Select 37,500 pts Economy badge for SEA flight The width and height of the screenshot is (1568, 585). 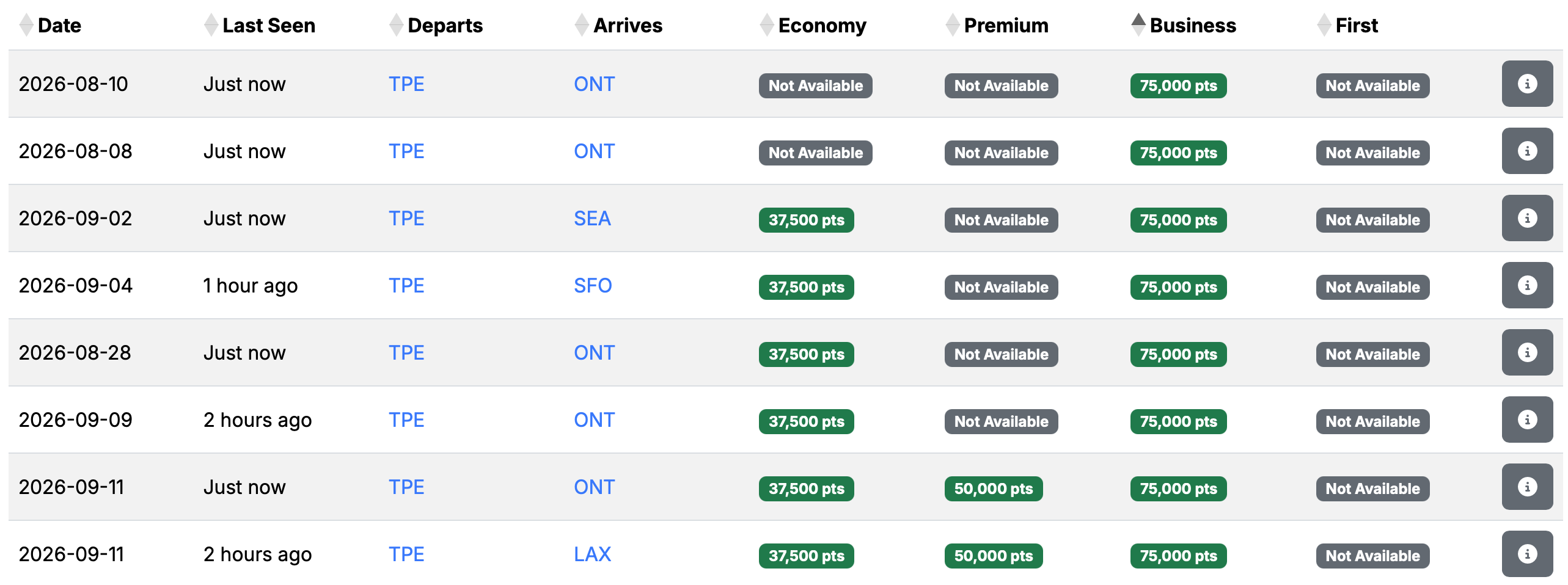[x=807, y=220]
